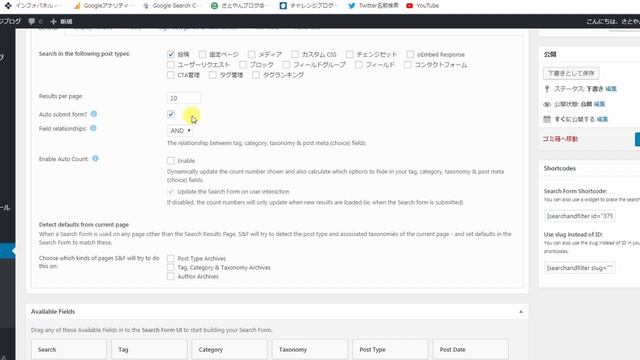This screenshot has width=640, height=360.
Task: Select the Search available field
Action: (x=69, y=349)
